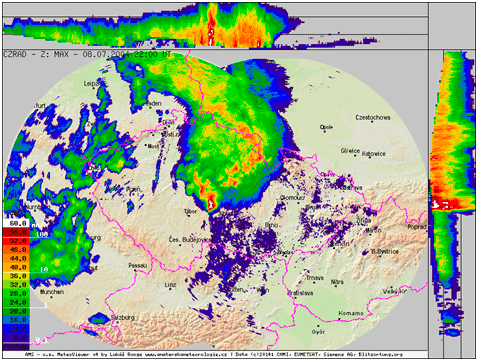Click the Olomouc city label

[292, 198]
